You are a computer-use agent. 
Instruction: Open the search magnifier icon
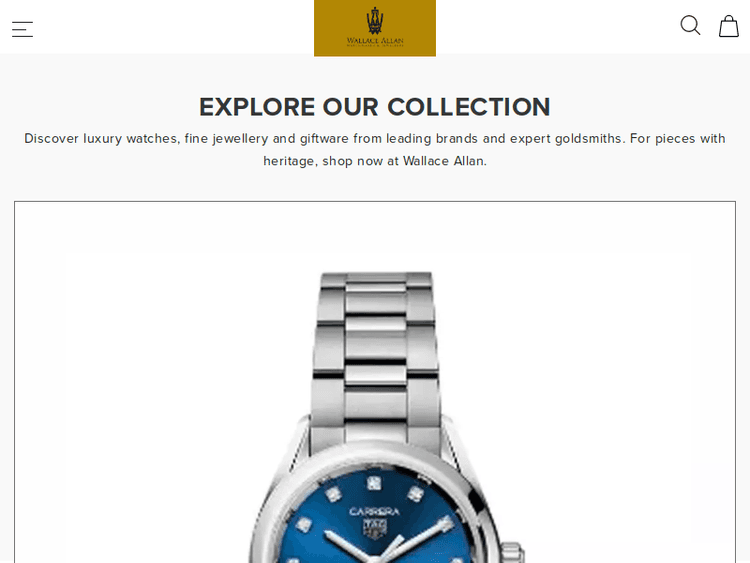click(690, 25)
